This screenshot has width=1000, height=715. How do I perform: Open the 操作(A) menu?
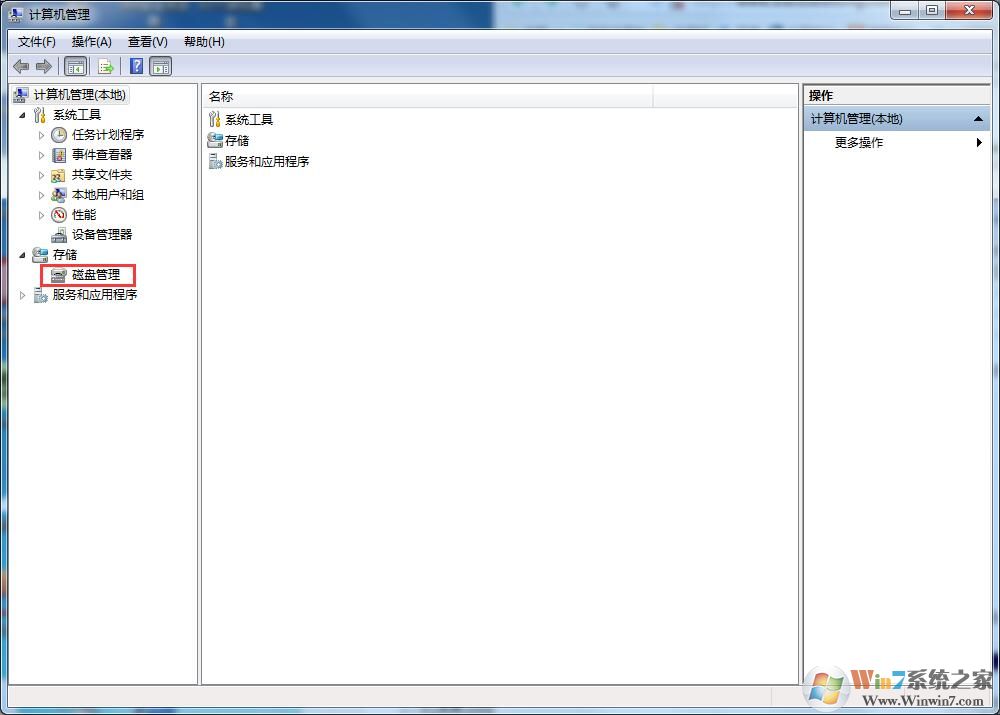(x=91, y=41)
